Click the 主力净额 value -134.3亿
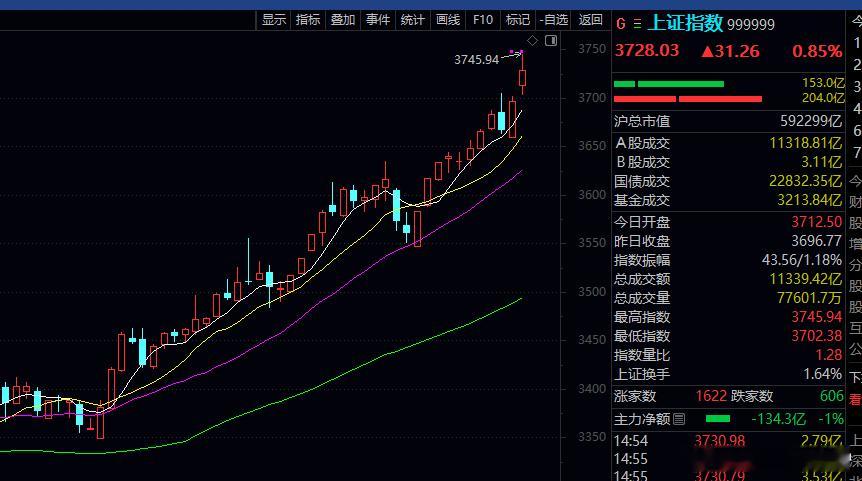The image size is (862, 481). [778, 419]
